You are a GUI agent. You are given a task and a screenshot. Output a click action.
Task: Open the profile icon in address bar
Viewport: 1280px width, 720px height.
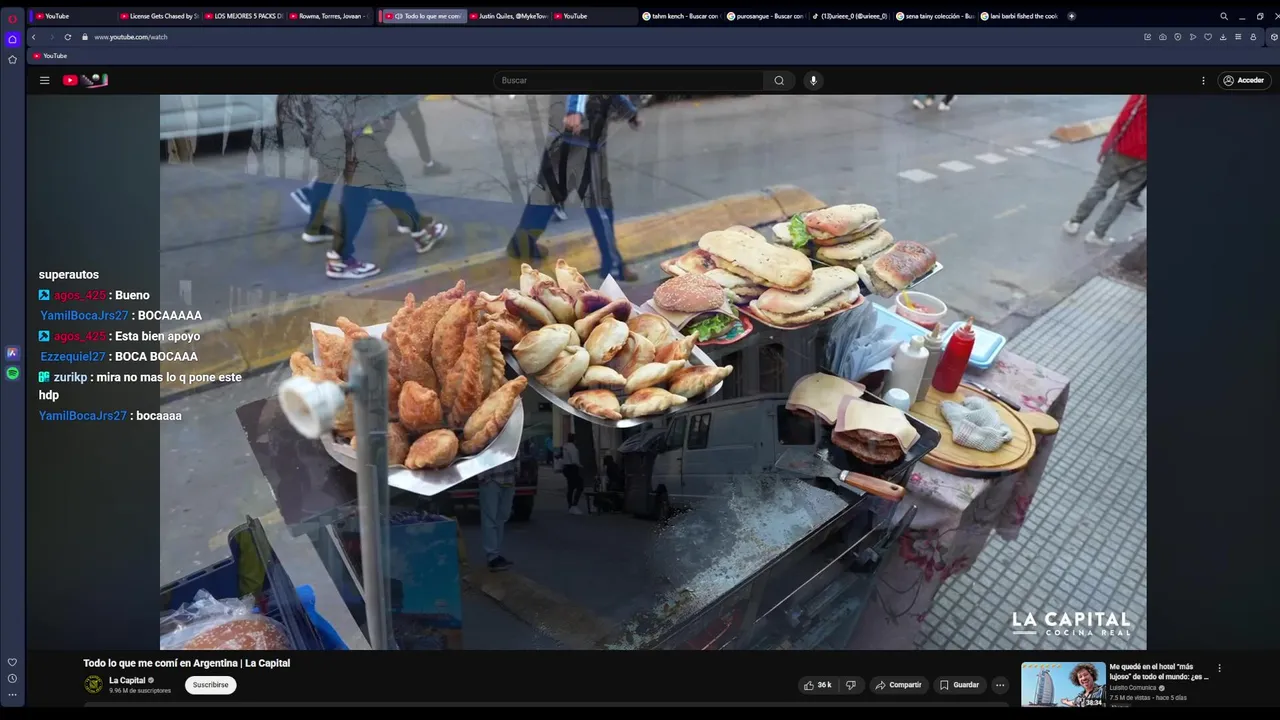pos(1254,37)
